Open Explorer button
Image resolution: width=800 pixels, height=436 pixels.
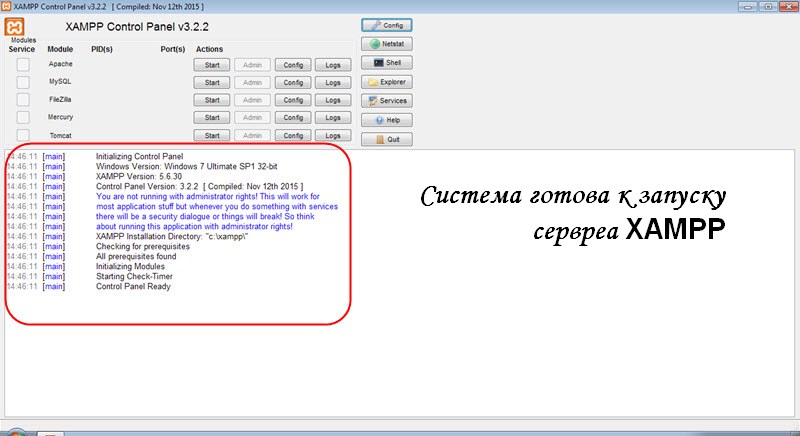387,82
